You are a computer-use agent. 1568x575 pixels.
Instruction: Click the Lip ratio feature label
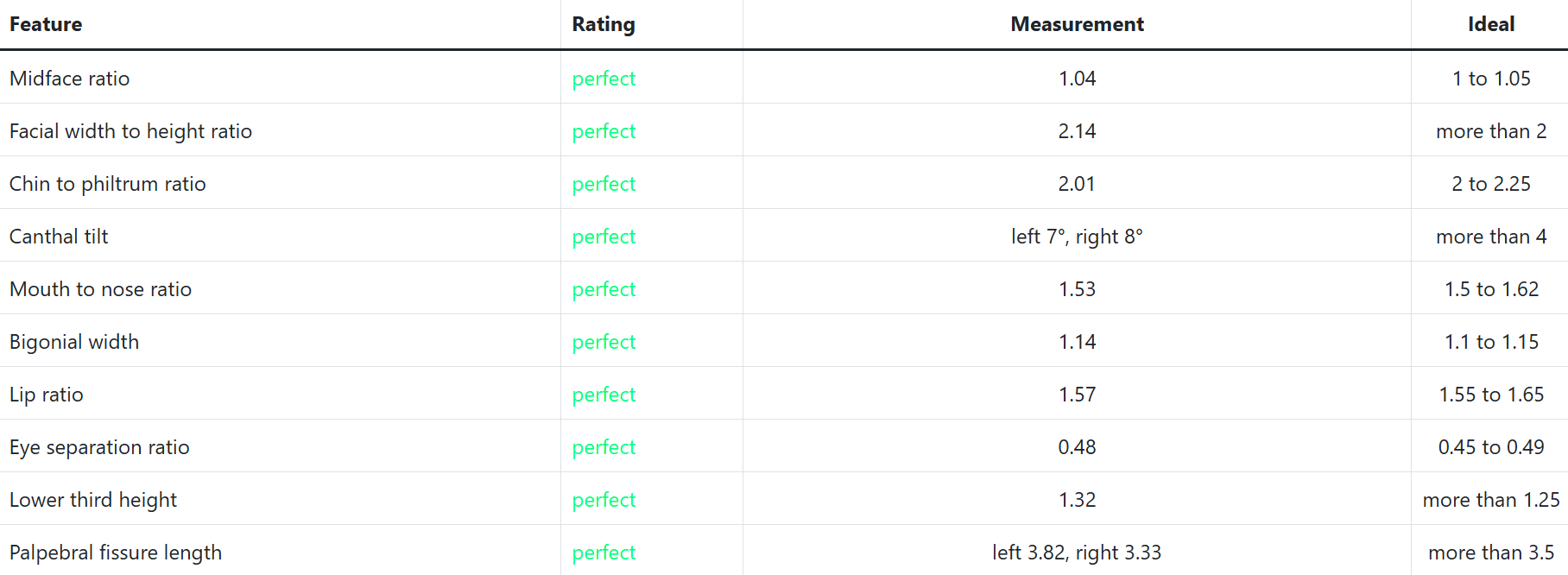[x=47, y=395]
